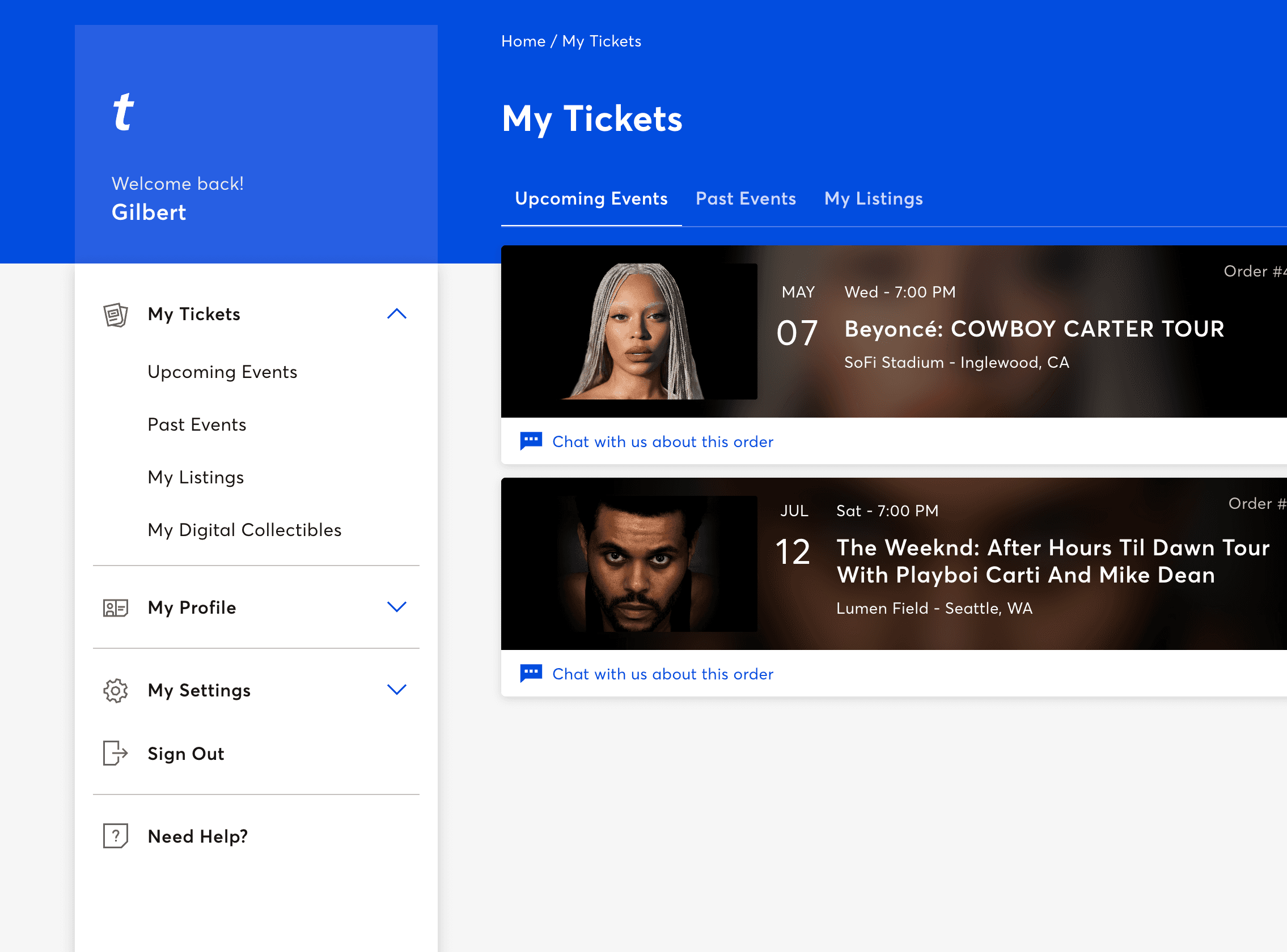Image resolution: width=1287 pixels, height=952 pixels.
Task: Click chat bubble icon under The Weeknd order
Action: click(531, 673)
